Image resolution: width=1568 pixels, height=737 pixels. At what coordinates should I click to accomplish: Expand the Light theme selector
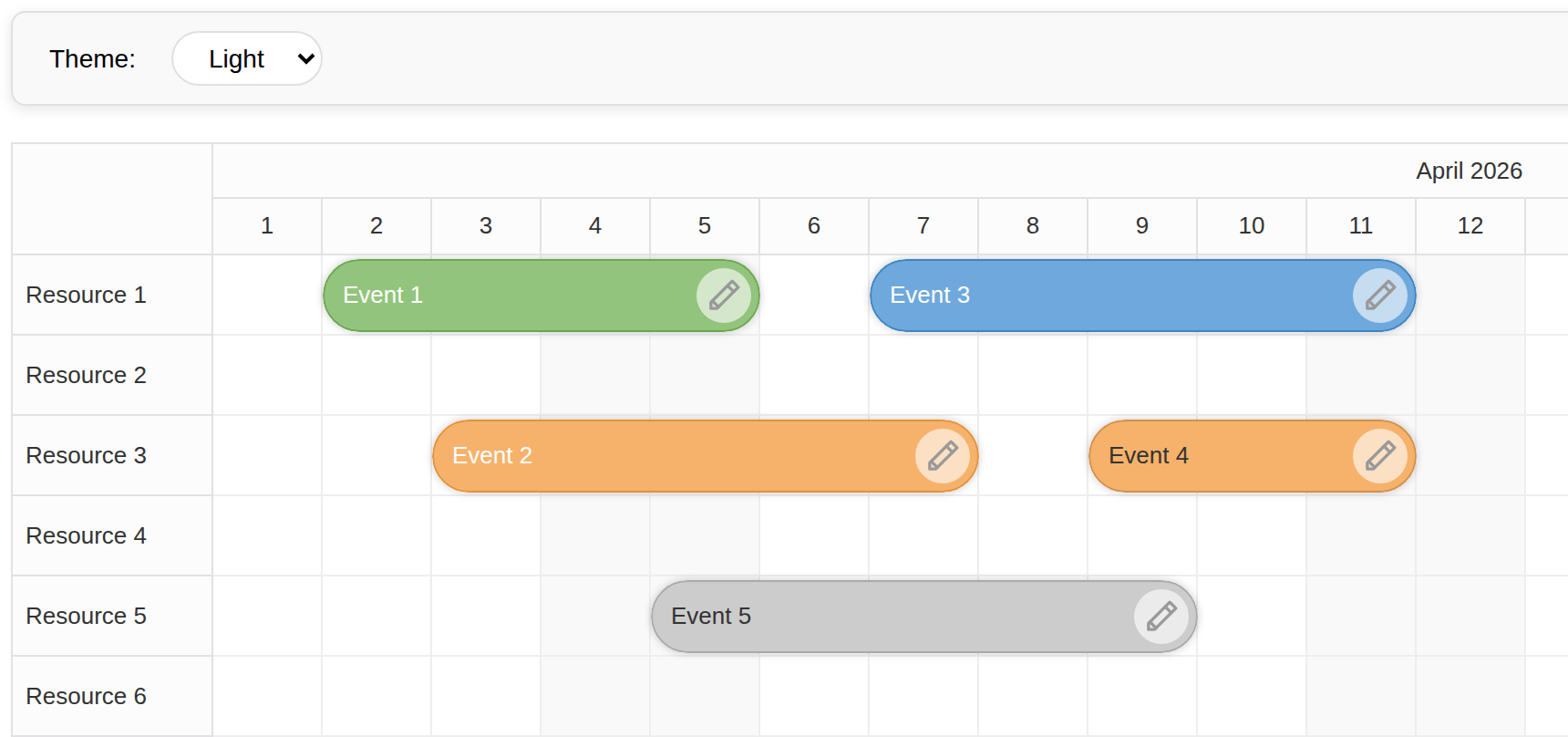(246, 58)
